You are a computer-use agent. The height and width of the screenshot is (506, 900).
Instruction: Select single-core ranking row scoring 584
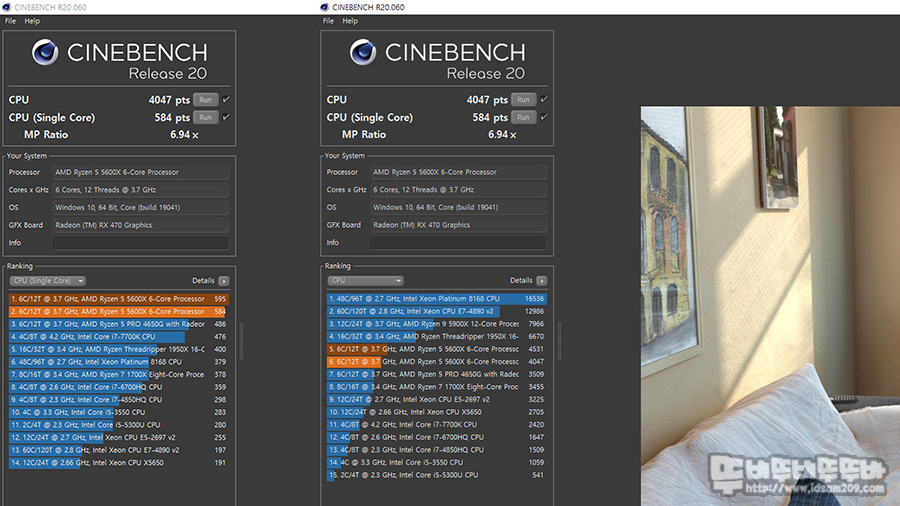coord(118,312)
